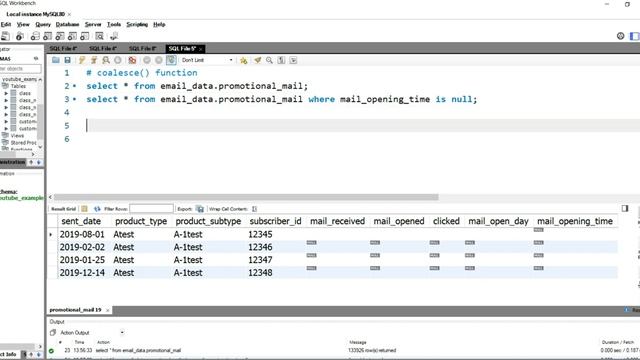Image resolution: width=640 pixels, height=360 pixels.
Task: Select the cell 2019-12-14
Action: coord(82,273)
